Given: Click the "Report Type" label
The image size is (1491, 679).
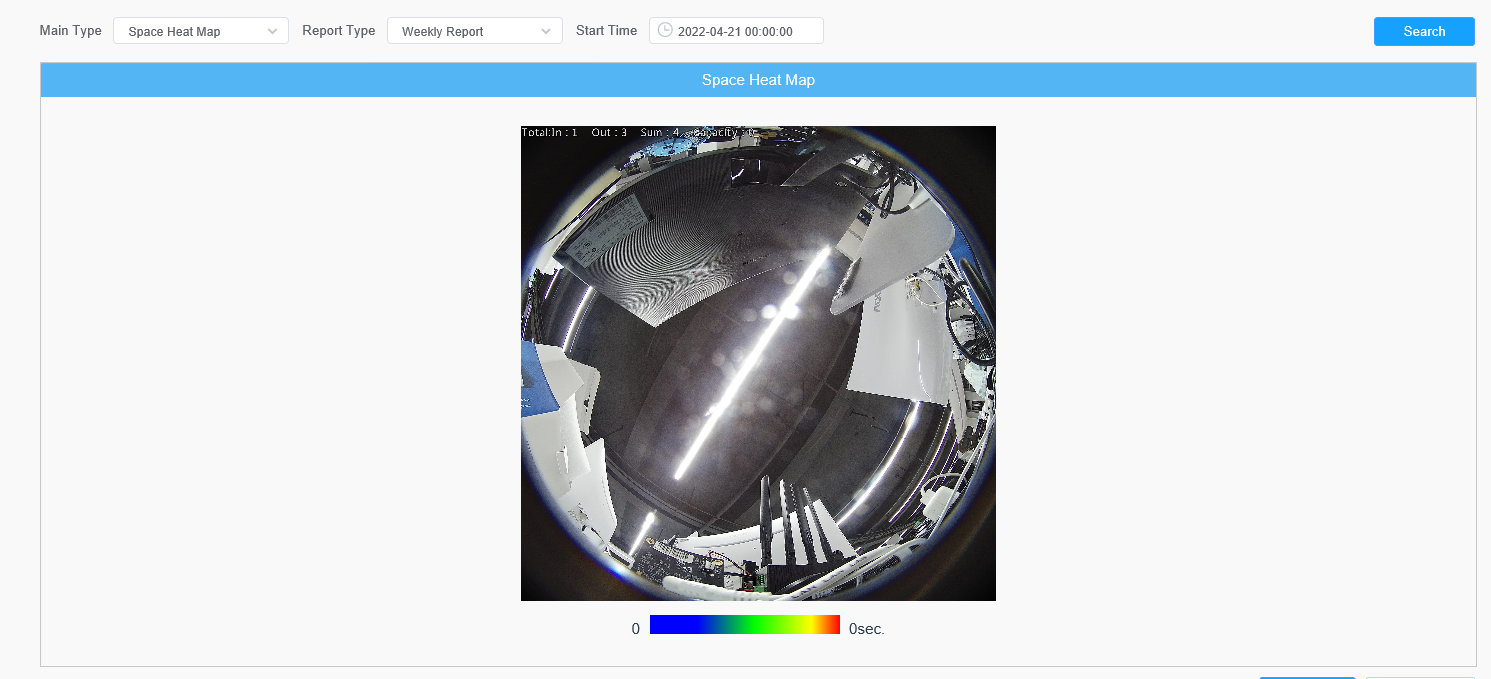Looking at the screenshot, I should point(339,31).
